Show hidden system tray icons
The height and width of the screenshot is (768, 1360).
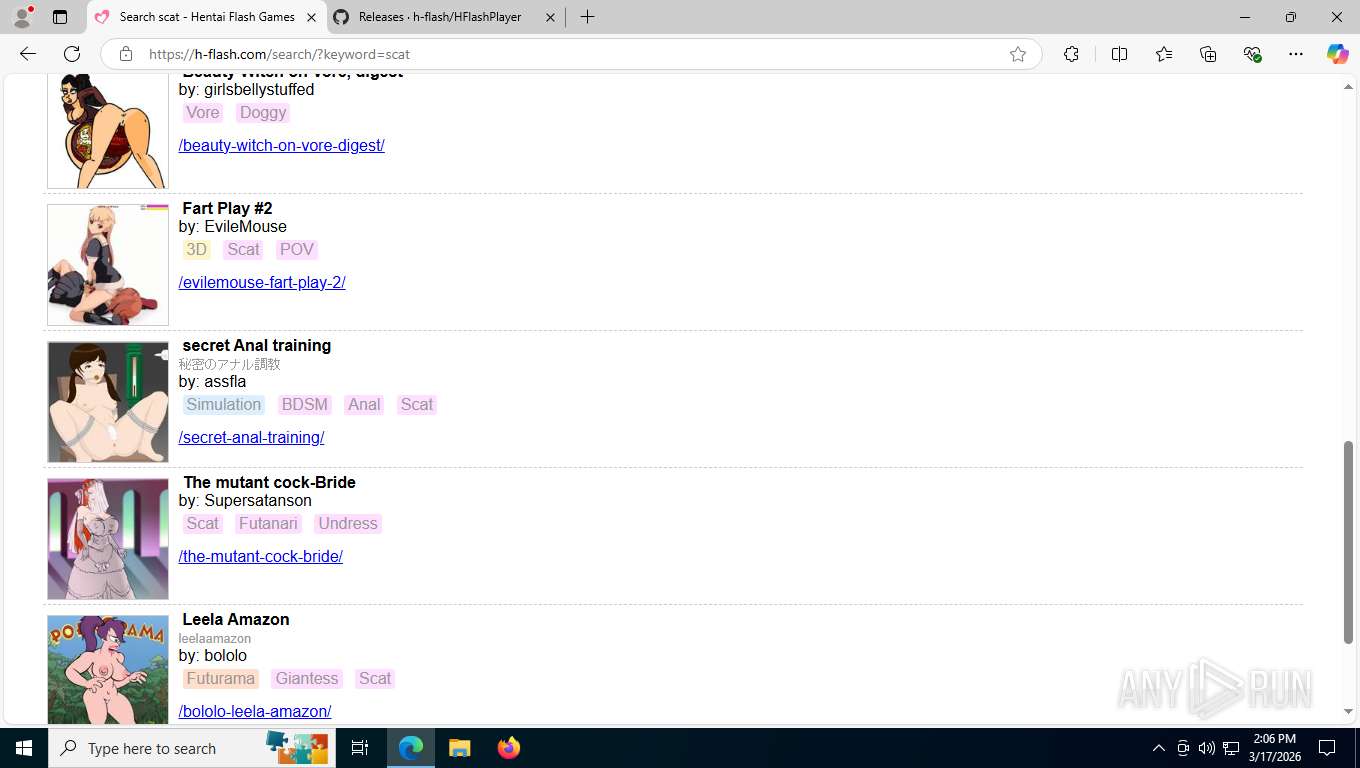1158,748
